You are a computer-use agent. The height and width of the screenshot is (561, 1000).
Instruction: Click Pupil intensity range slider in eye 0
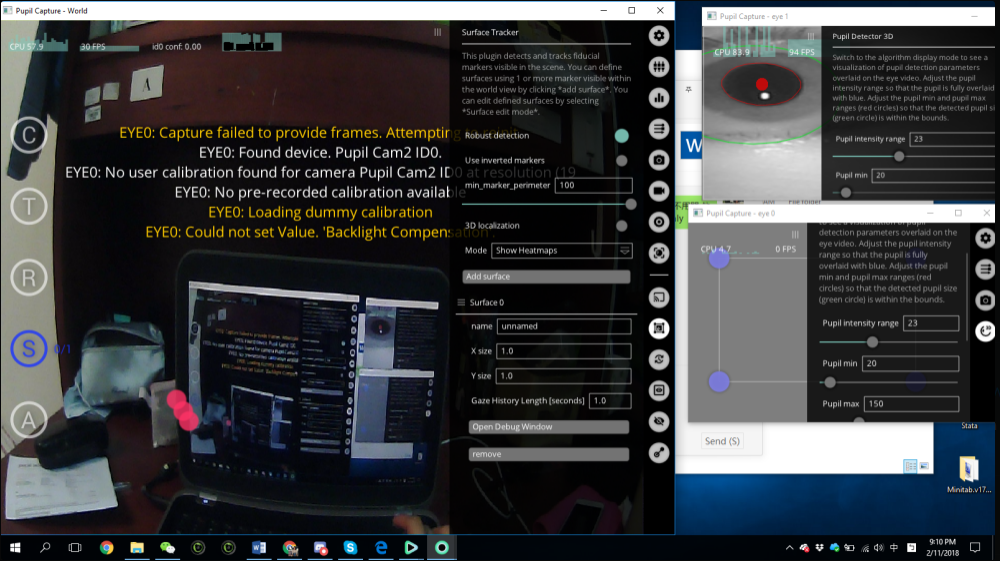(x=872, y=342)
